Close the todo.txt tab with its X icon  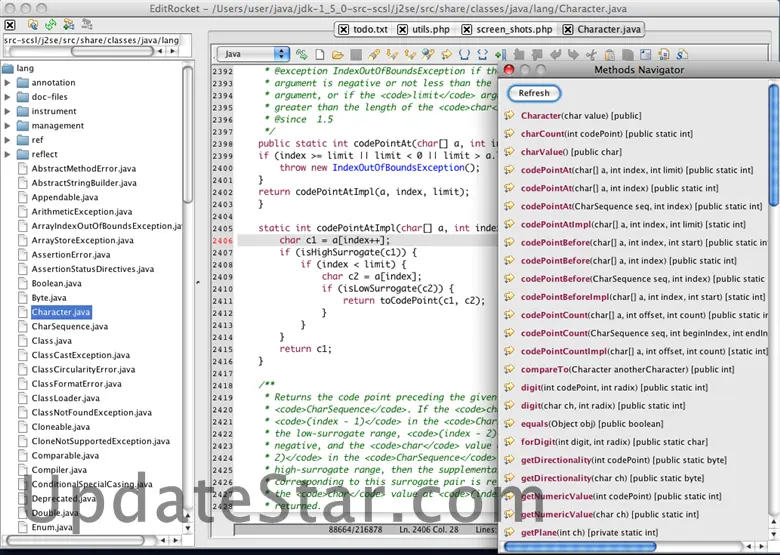[x=341, y=30]
